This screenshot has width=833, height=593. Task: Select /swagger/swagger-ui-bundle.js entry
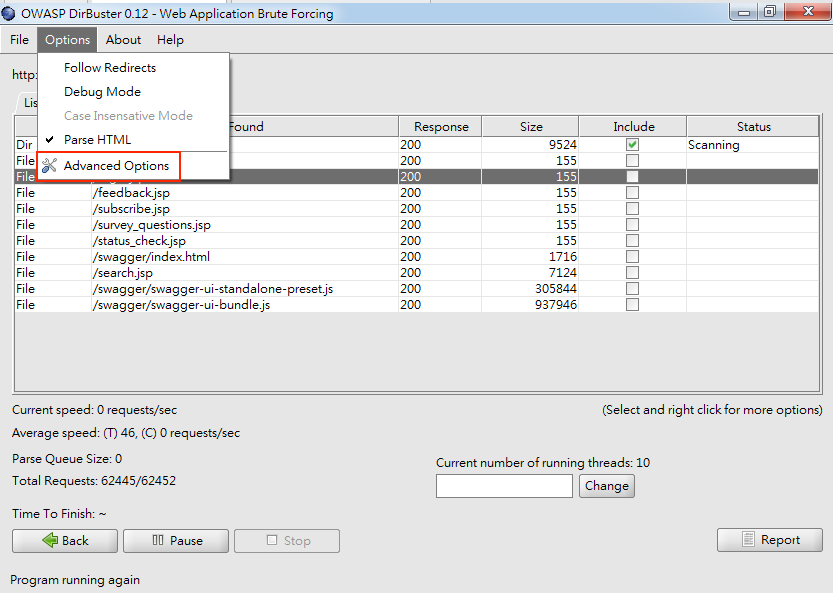coord(416,304)
